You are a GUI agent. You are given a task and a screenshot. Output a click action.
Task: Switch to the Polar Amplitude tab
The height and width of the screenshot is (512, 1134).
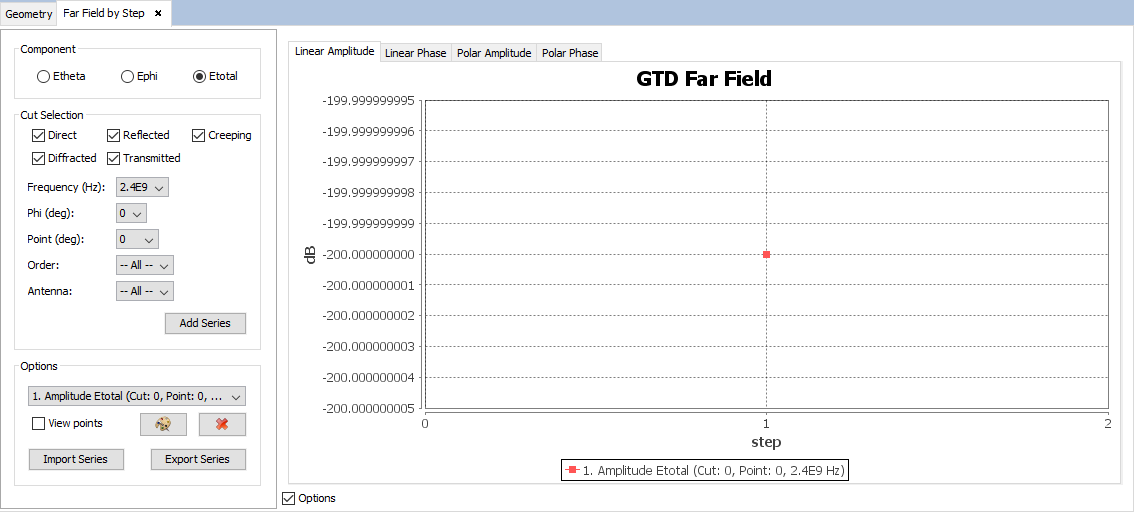click(x=494, y=53)
